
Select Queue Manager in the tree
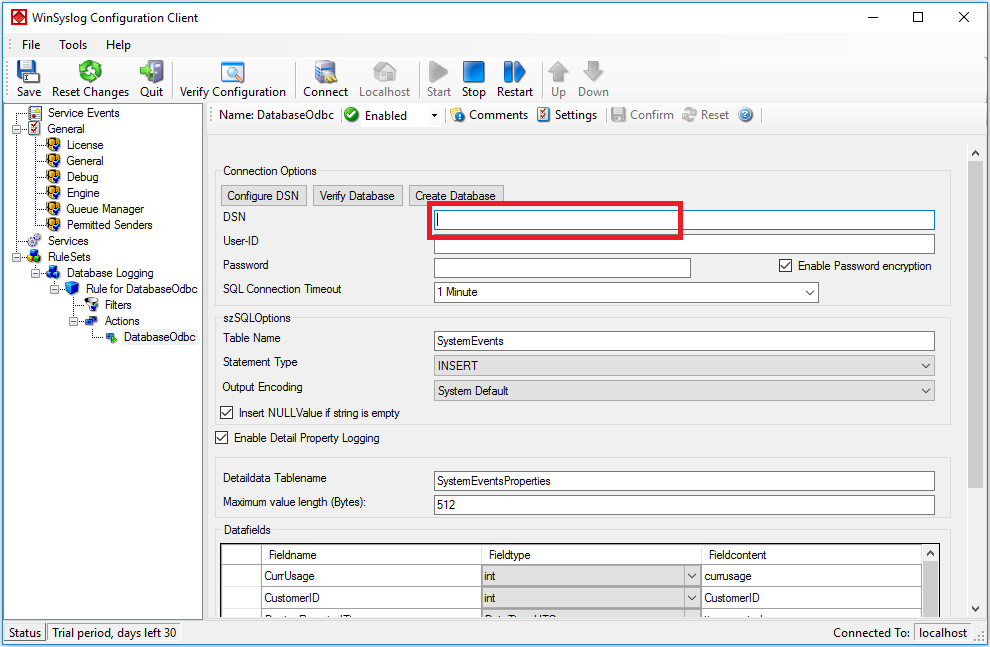pos(105,209)
